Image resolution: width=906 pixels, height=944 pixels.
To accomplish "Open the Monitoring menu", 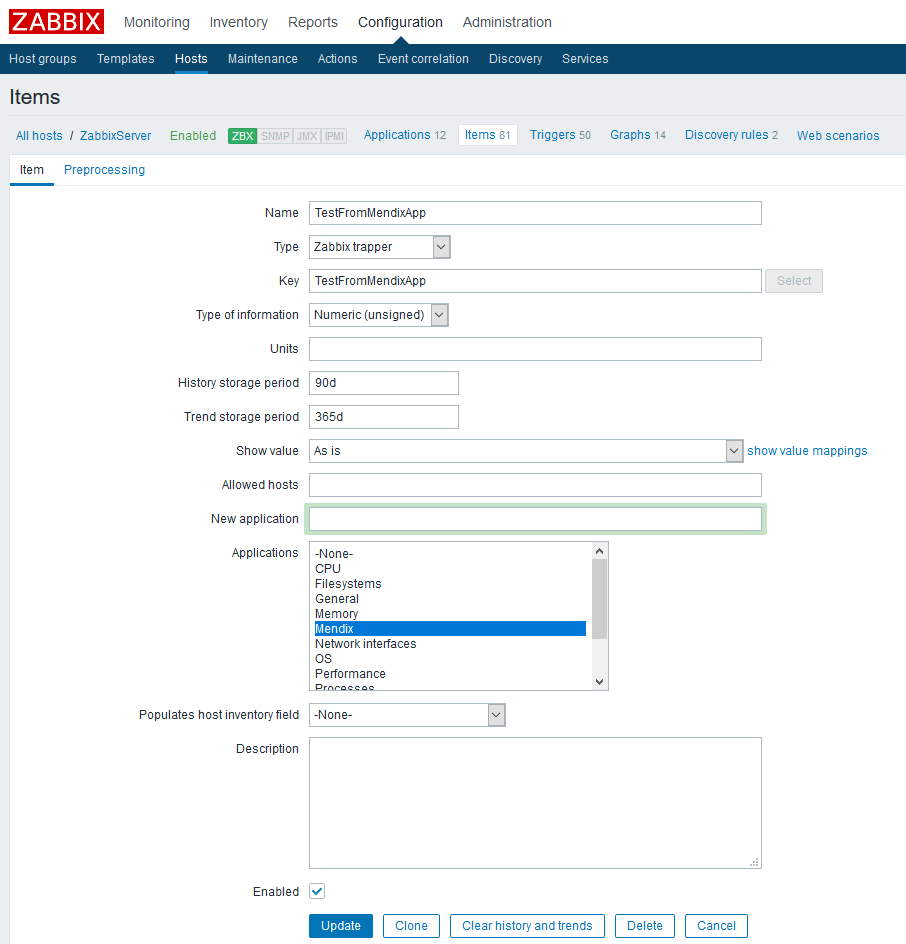I will point(156,22).
